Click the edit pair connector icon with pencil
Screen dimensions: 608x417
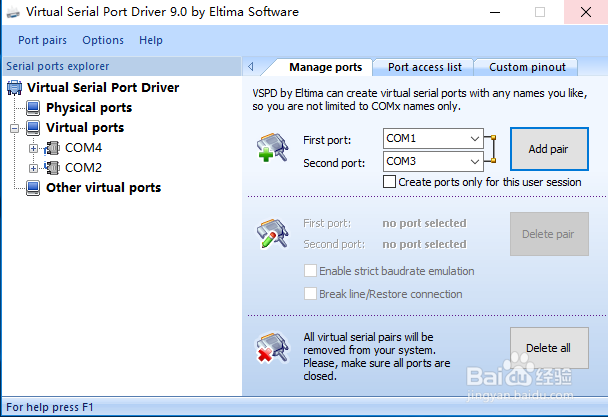click(273, 234)
